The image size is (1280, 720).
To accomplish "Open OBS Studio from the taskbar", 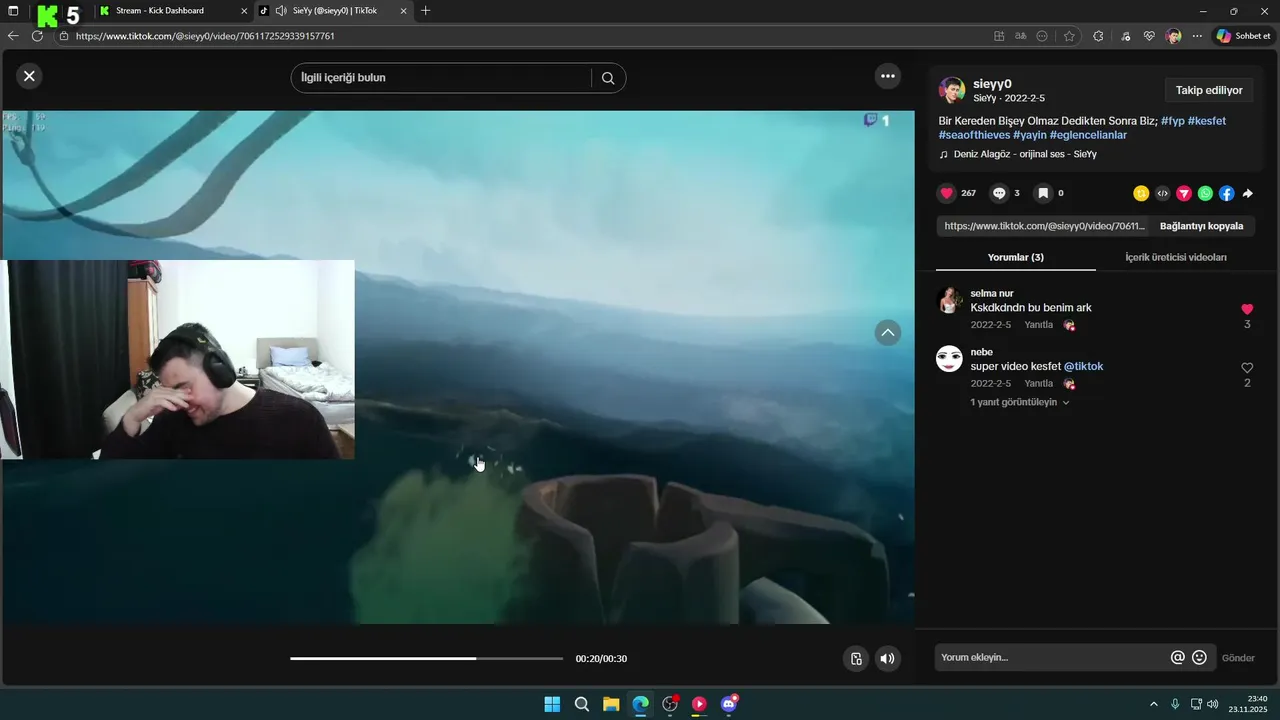I will click(x=670, y=704).
